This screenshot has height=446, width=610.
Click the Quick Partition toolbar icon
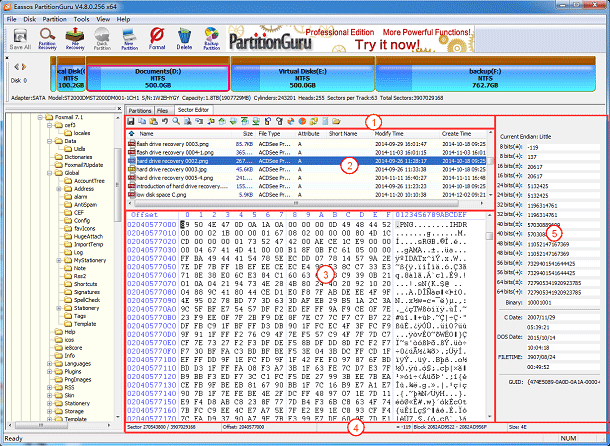[x=102, y=39]
